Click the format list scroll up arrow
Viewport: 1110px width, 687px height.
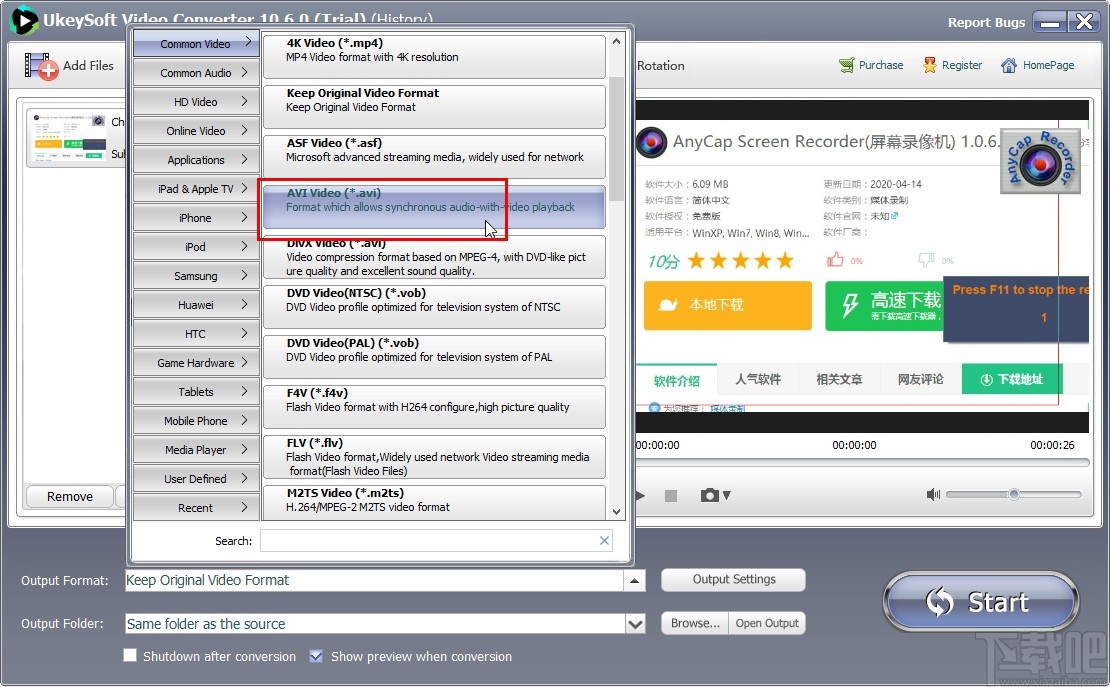[616, 41]
